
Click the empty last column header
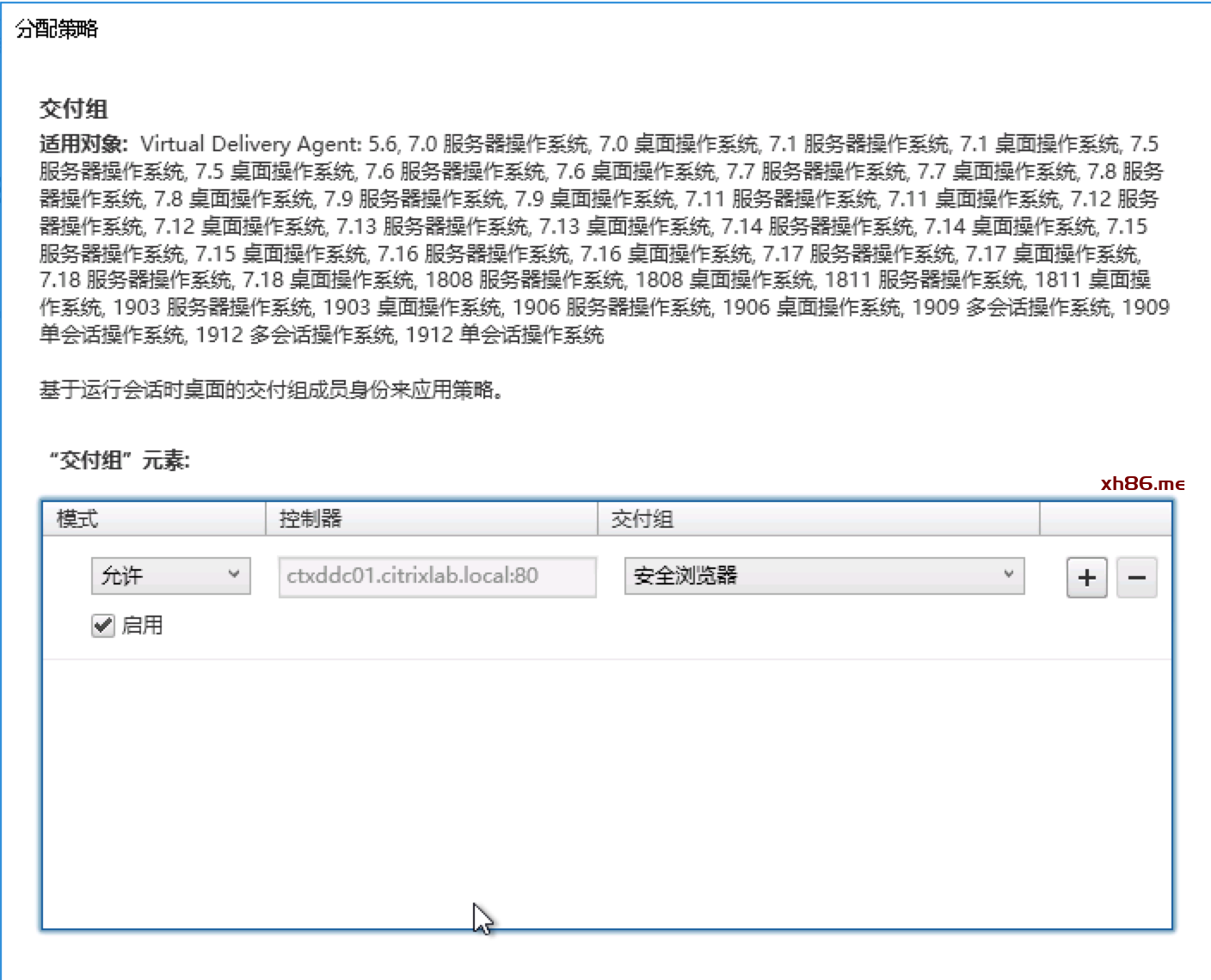pos(1105,519)
